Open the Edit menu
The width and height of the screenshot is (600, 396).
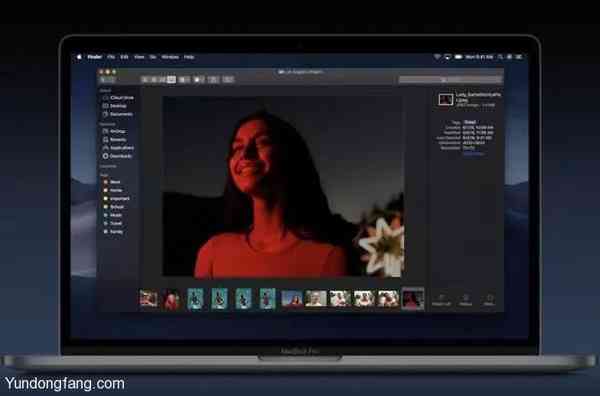coord(124,57)
